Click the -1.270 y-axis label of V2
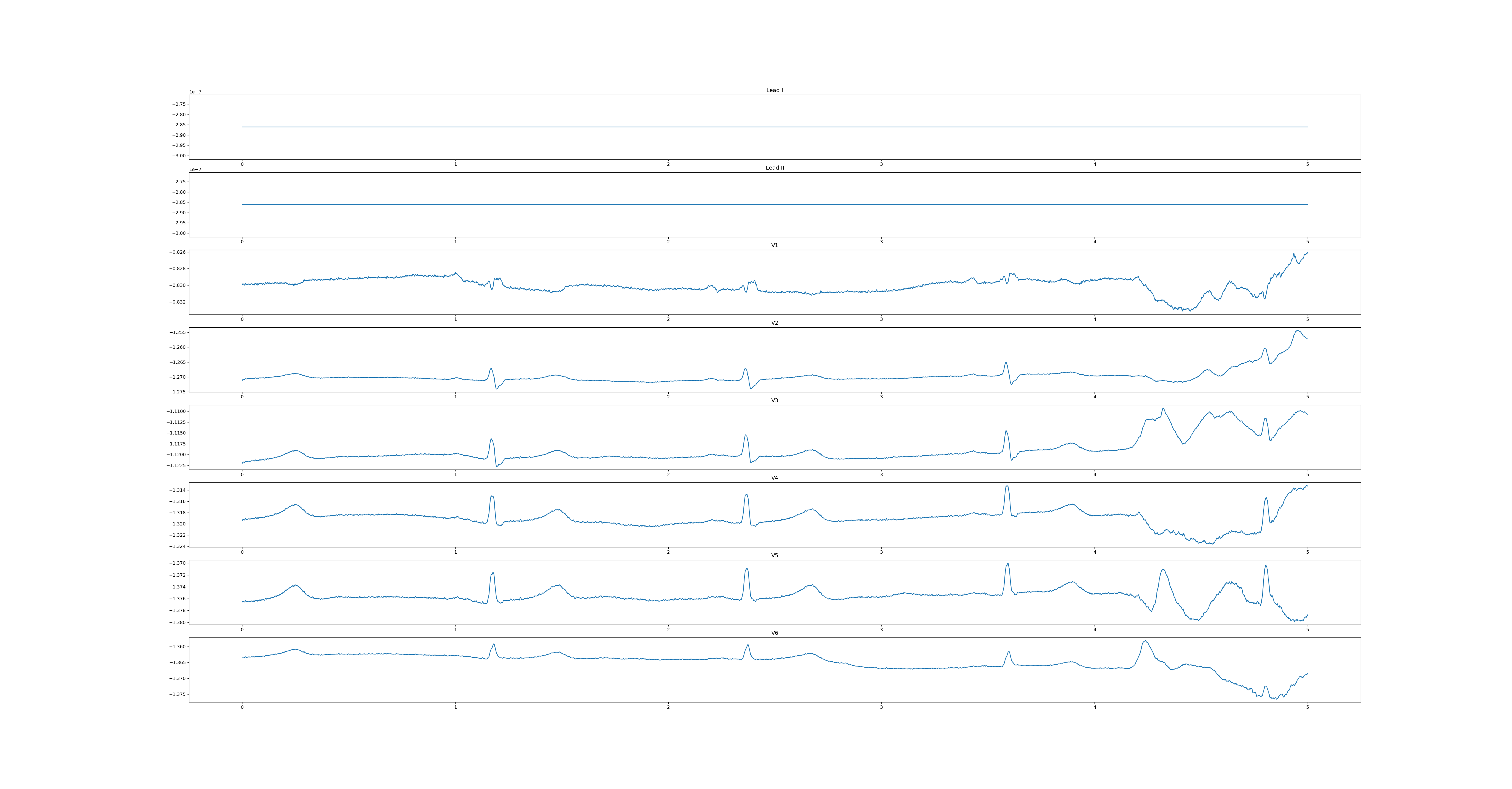 178,377
